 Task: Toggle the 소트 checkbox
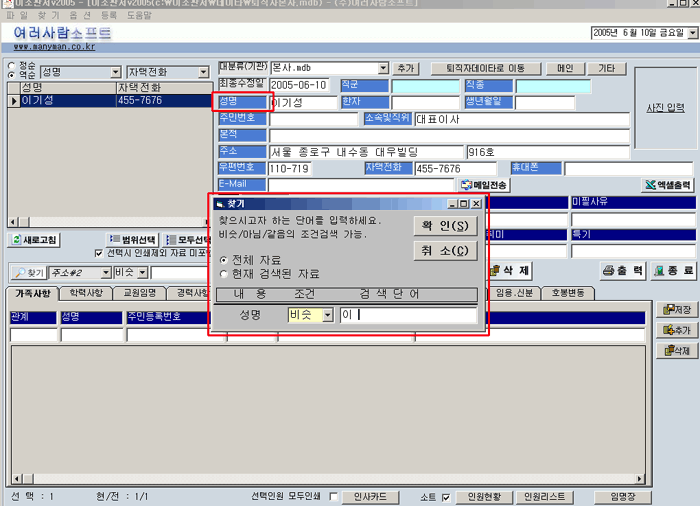point(445,496)
